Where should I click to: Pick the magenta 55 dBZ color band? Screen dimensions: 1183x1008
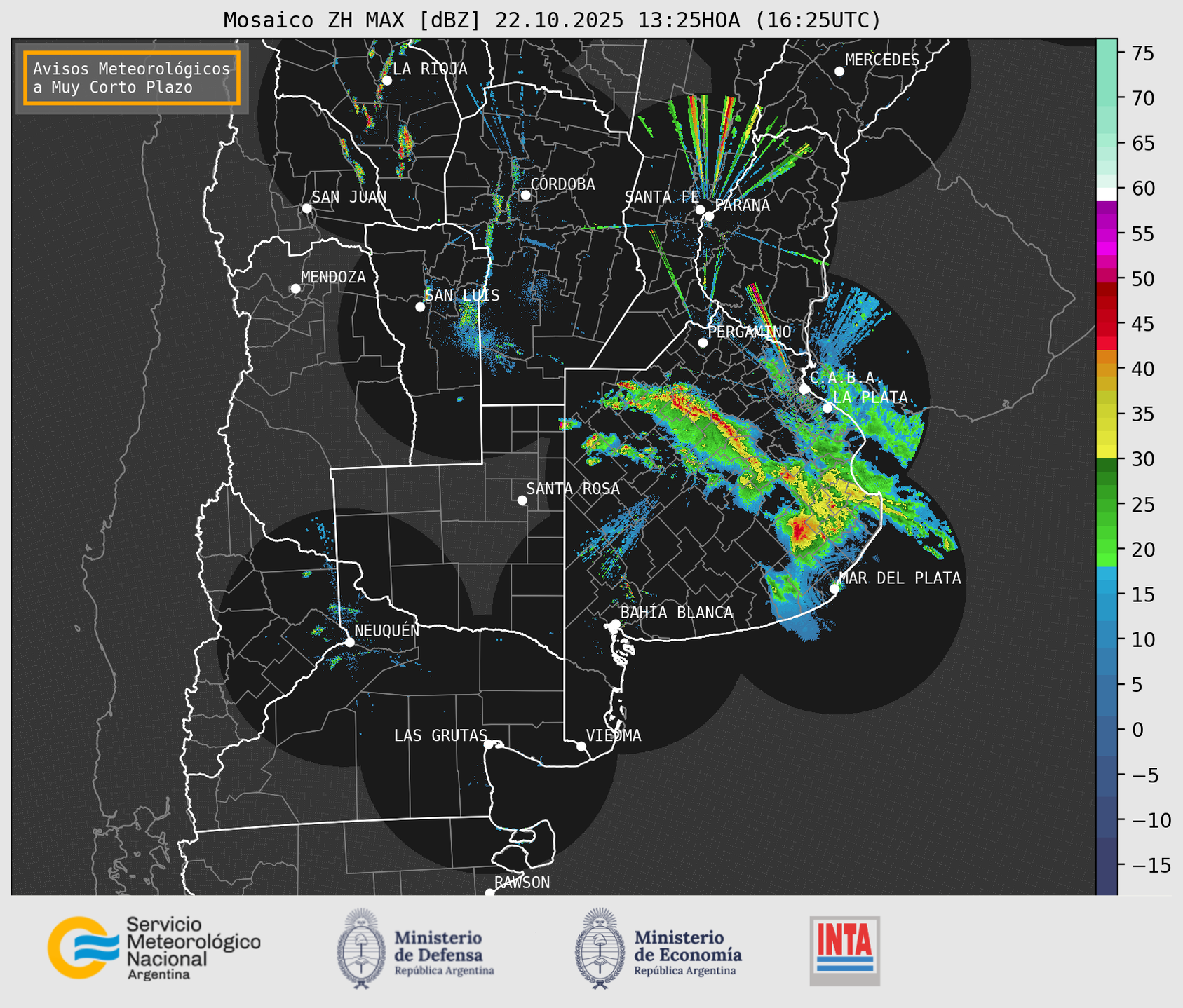click(1107, 235)
